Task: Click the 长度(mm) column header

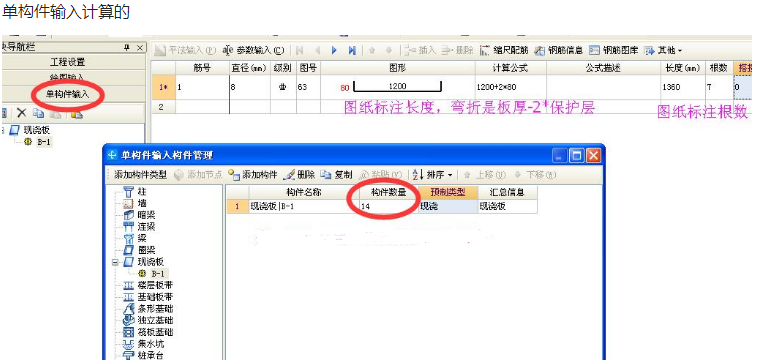Action: 683,68
